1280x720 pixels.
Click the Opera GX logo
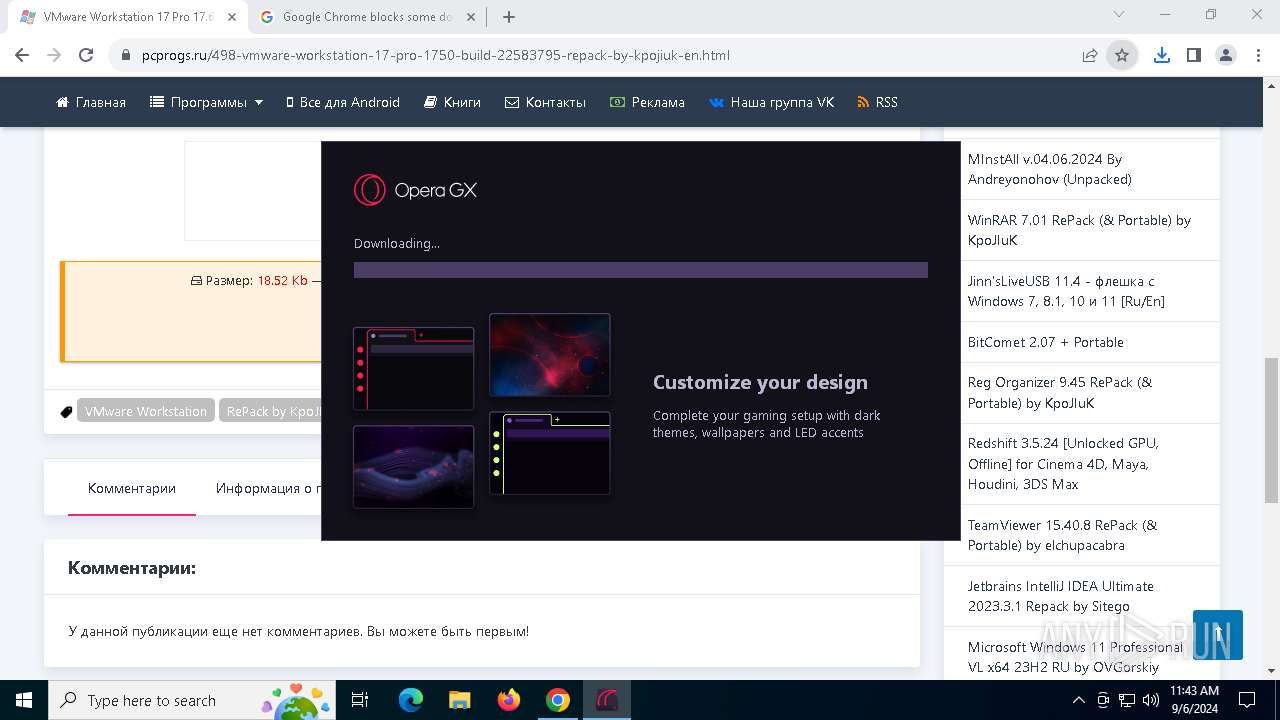click(415, 189)
